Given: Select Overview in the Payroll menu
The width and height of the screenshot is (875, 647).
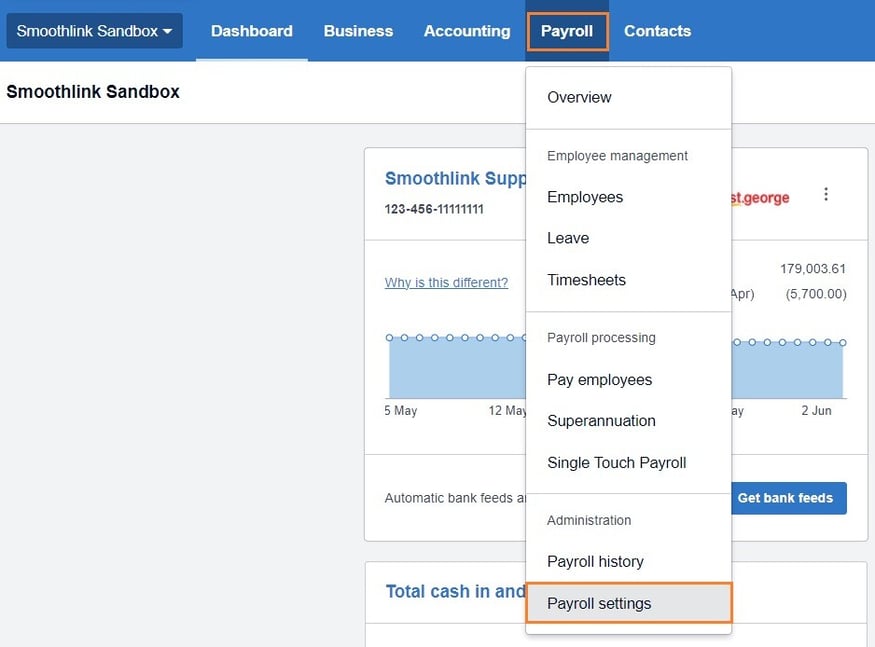Looking at the screenshot, I should pos(579,97).
